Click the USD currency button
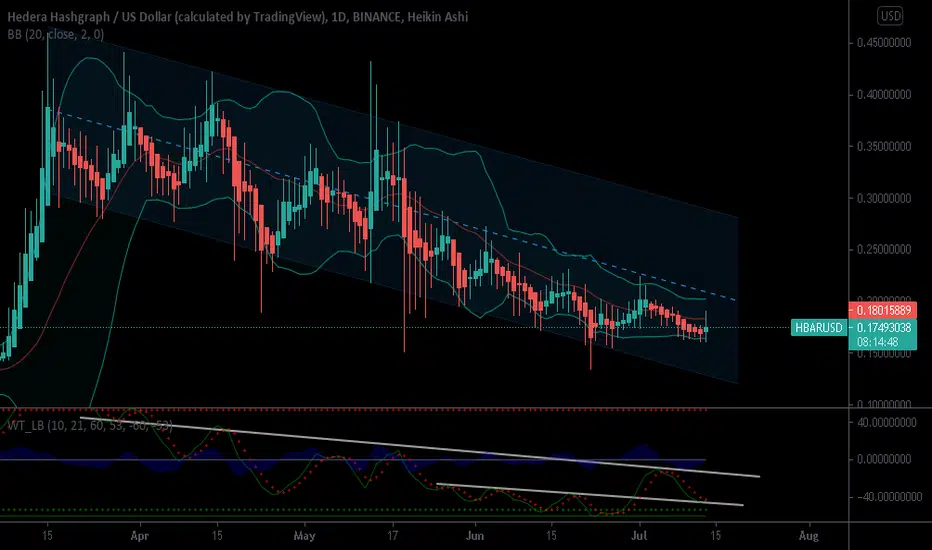The width and height of the screenshot is (932, 550). [x=890, y=16]
